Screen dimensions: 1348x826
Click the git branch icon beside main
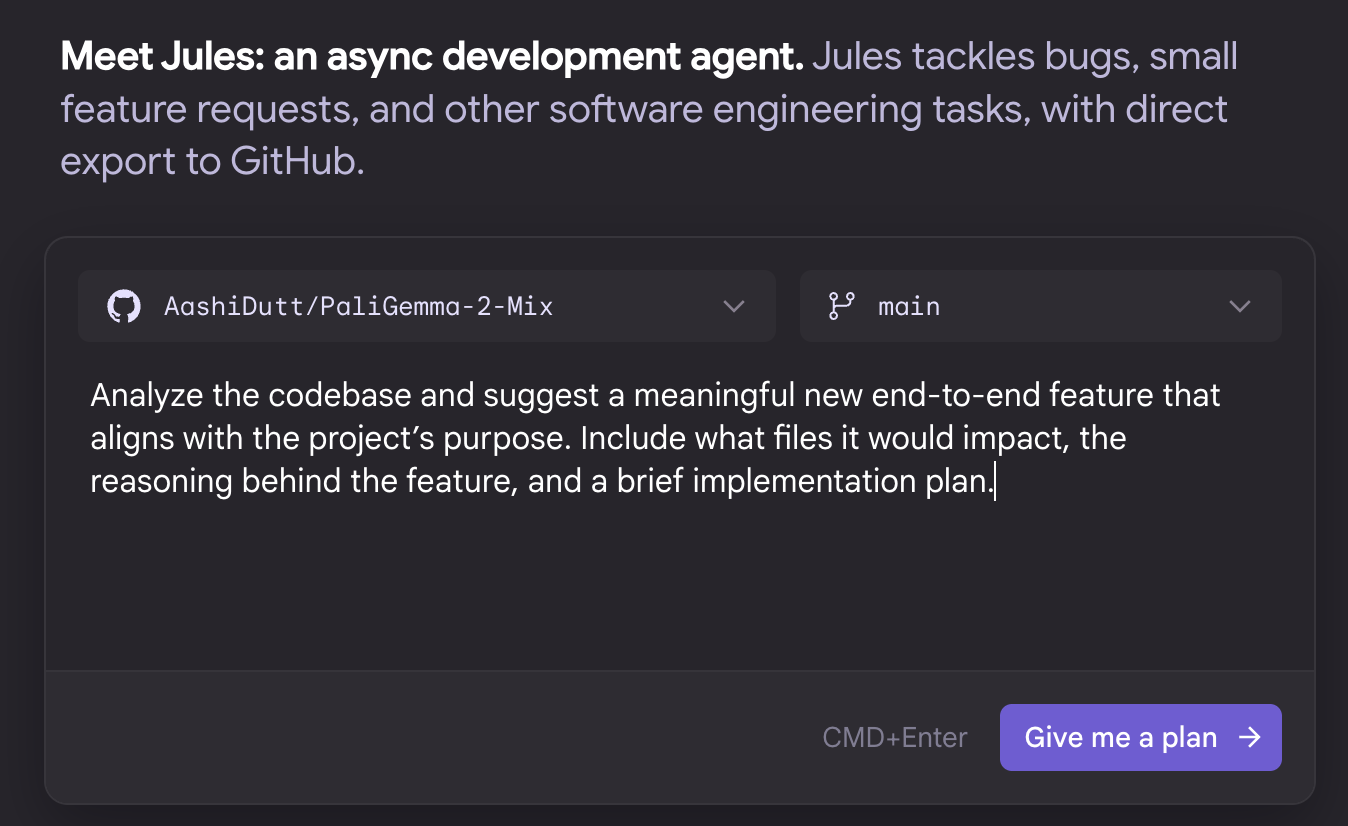841,306
